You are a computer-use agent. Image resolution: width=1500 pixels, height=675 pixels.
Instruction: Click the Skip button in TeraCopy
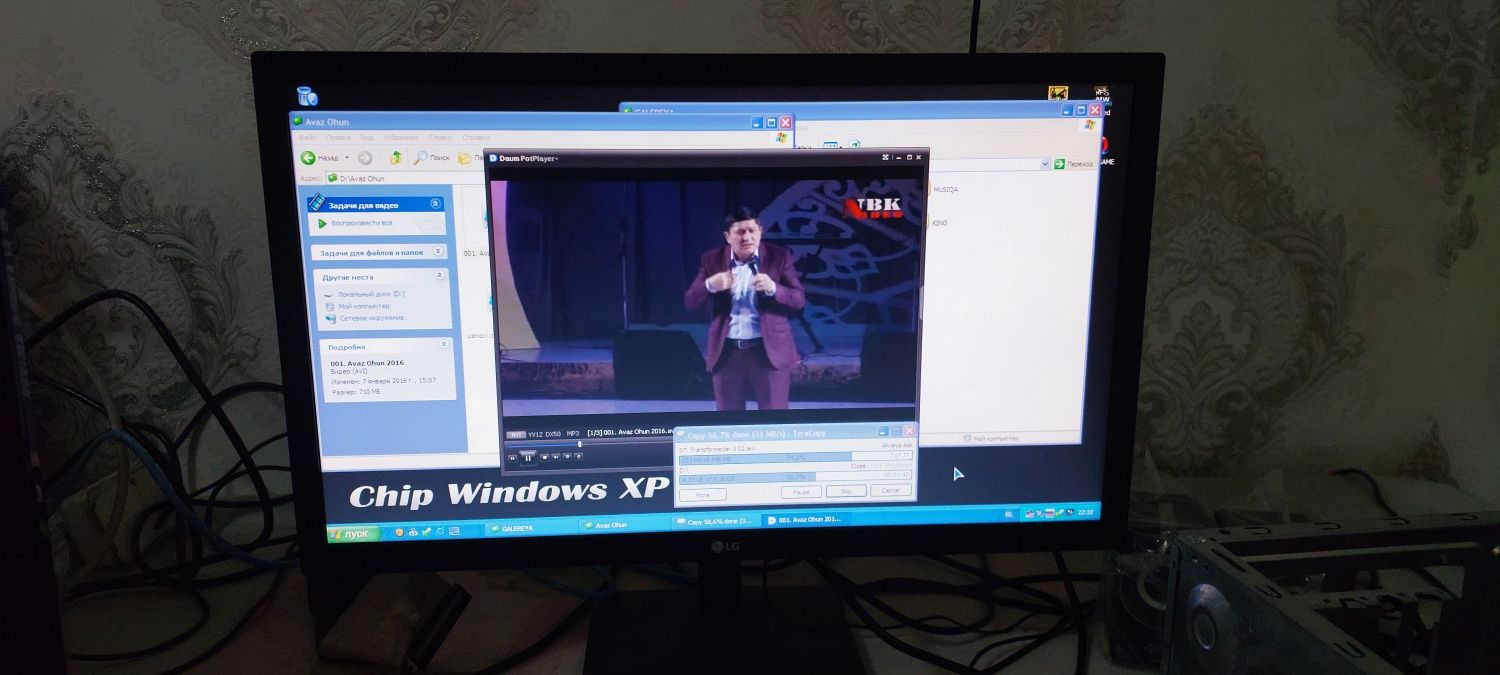(x=846, y=491)
